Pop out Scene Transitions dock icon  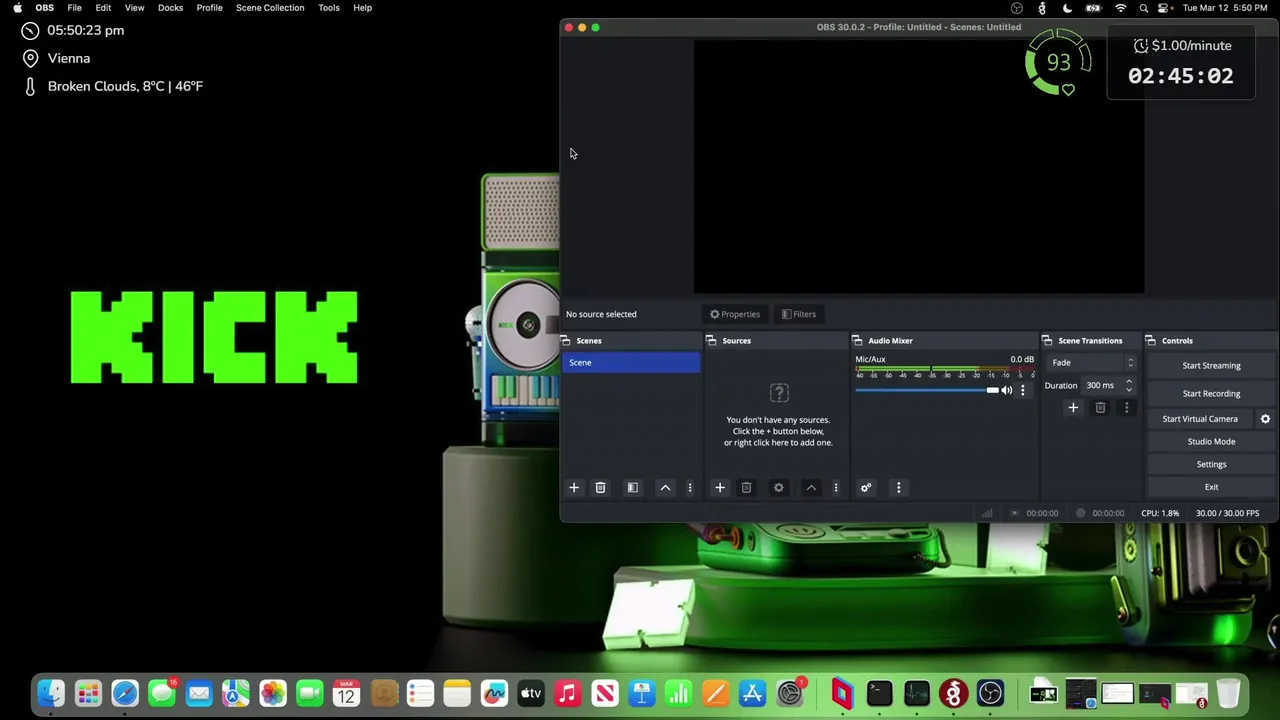tap(1047, 341)
